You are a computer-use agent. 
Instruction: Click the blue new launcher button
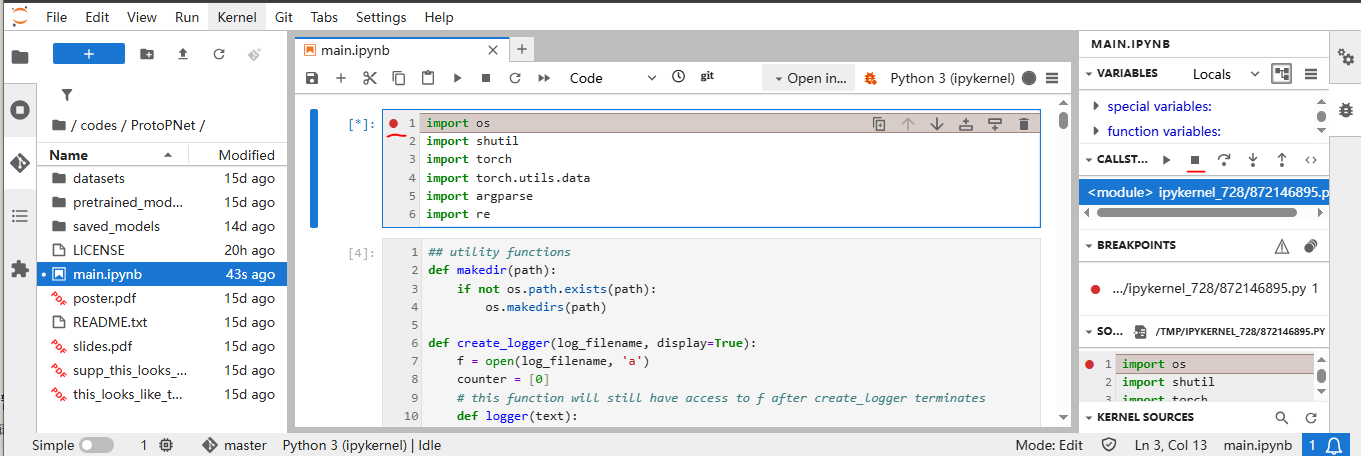click(89, 54)
